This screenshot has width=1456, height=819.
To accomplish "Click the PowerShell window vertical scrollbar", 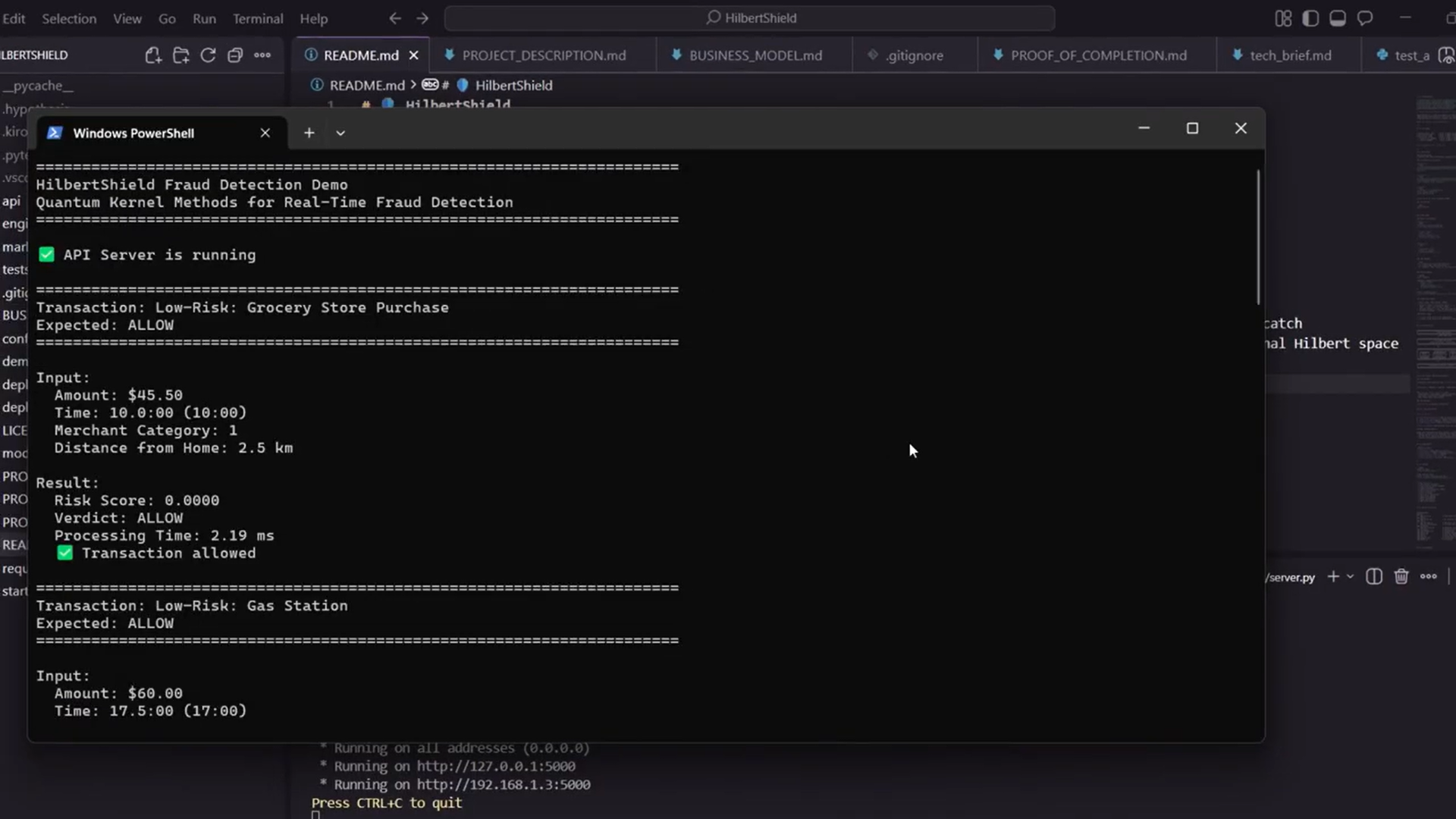I will tap(1257, 237).
